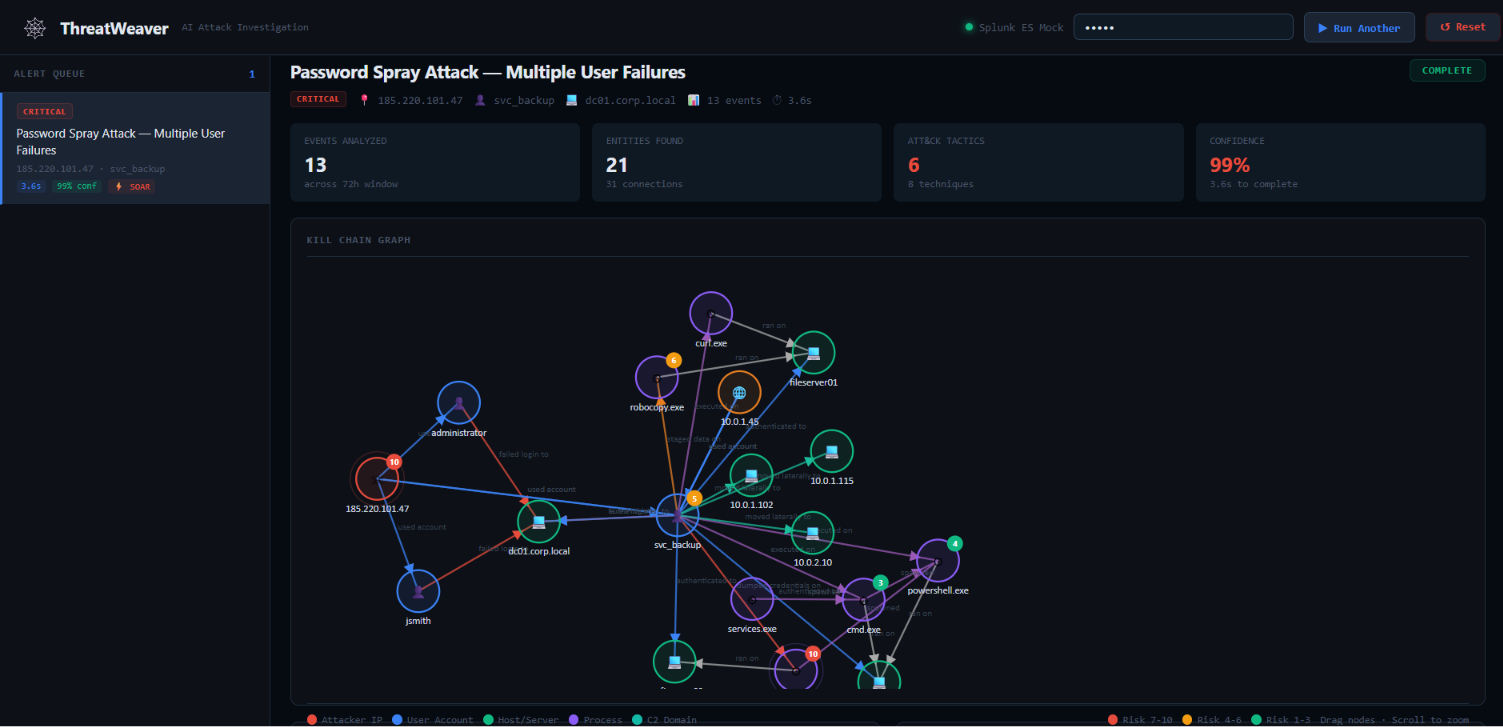This screenshot has width=1503, height=727.
Task: Select the powershell.exe process node
Action: click(x=938, y=561)
